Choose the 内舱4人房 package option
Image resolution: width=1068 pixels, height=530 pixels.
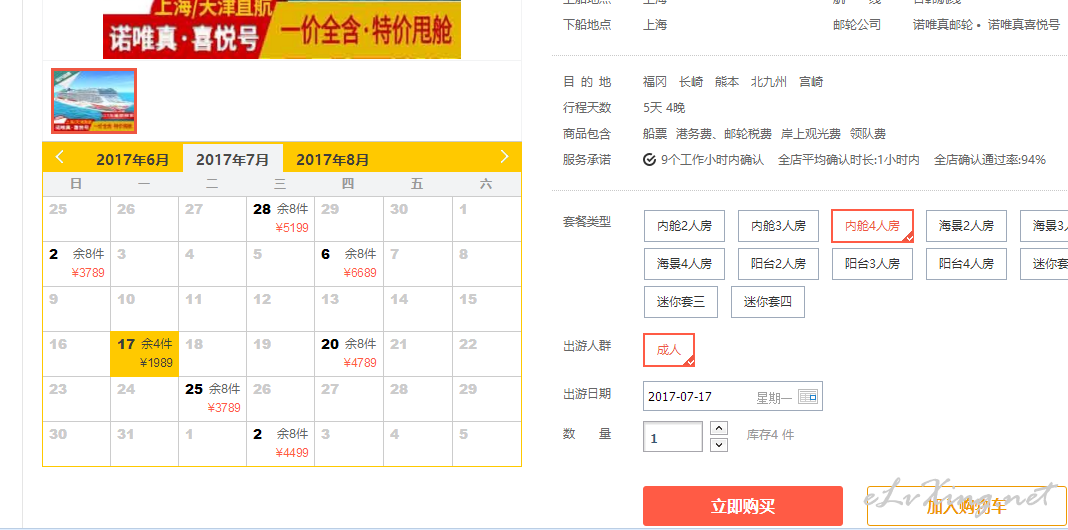(x=873, y=226)
